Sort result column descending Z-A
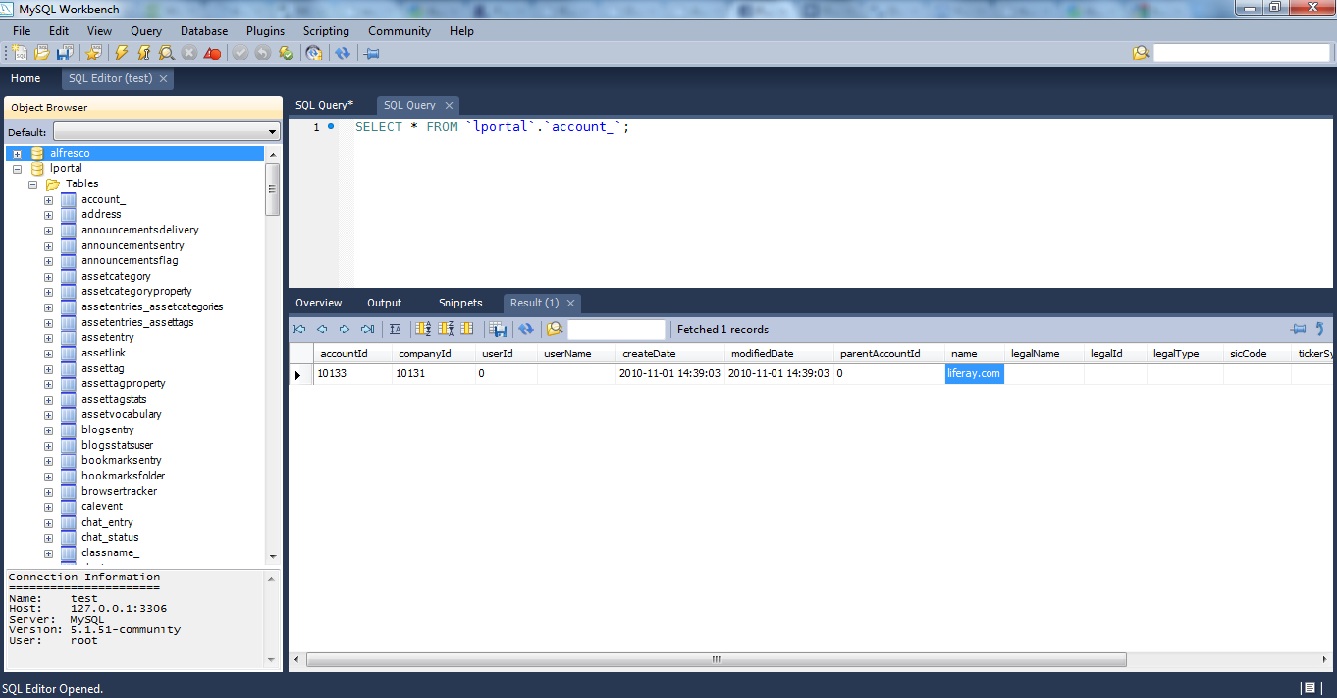This screenshot has width=1337, height=698. click(x=445, y=329)
